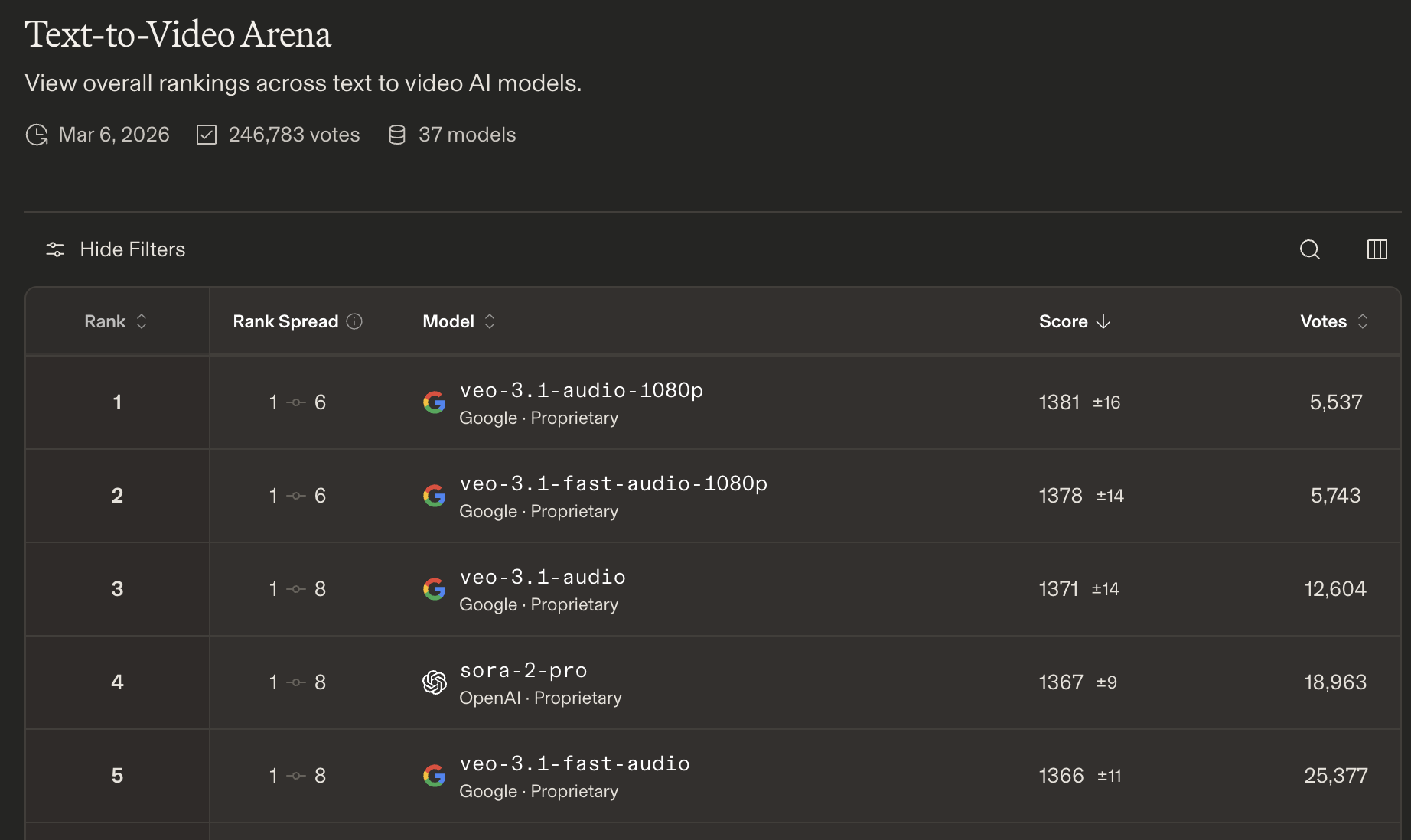Click the OpenAI logo beside sora-2-pro

click(435, 682)
